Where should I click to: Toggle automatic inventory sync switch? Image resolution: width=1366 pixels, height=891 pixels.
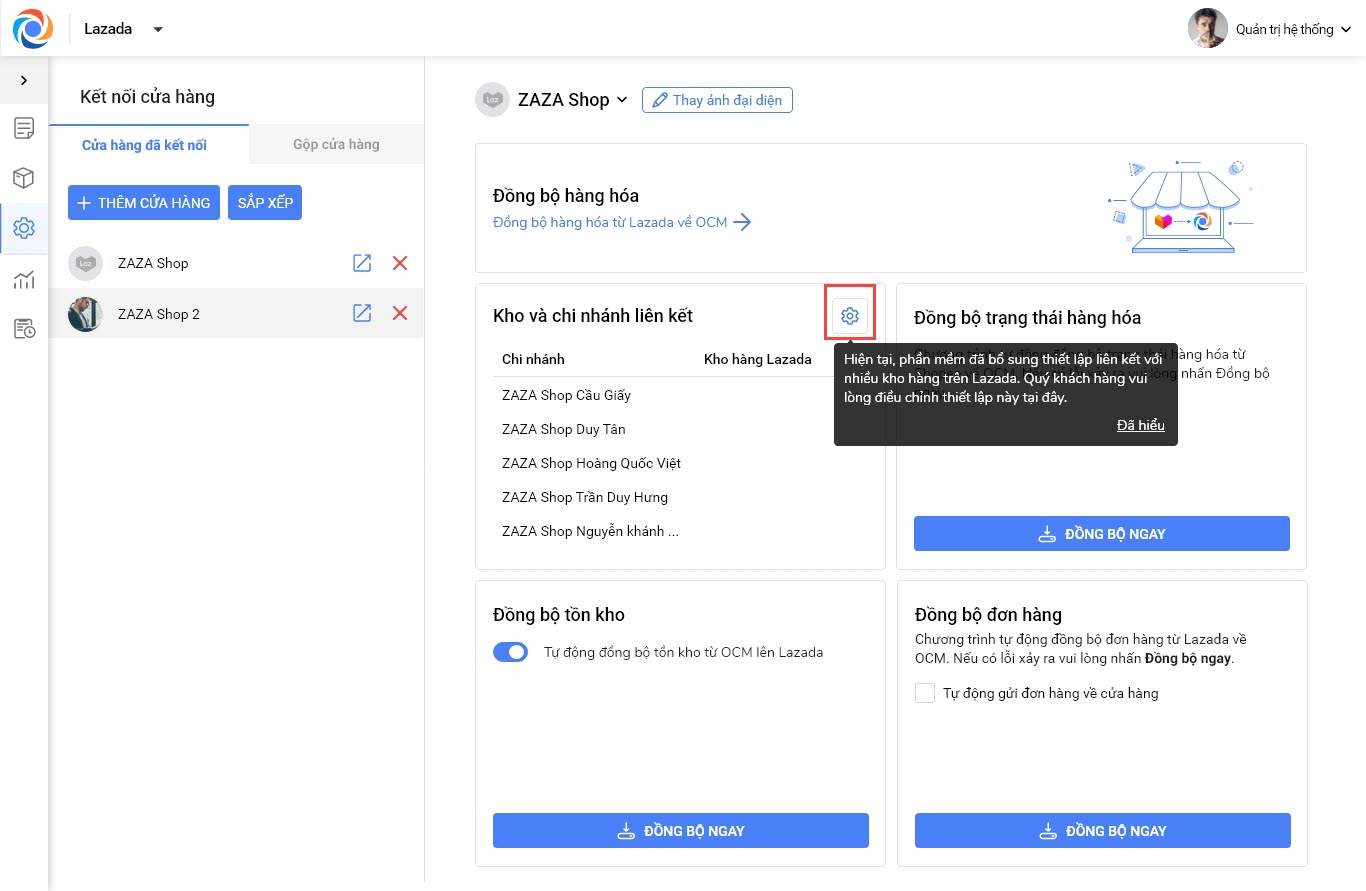point(511,652)
